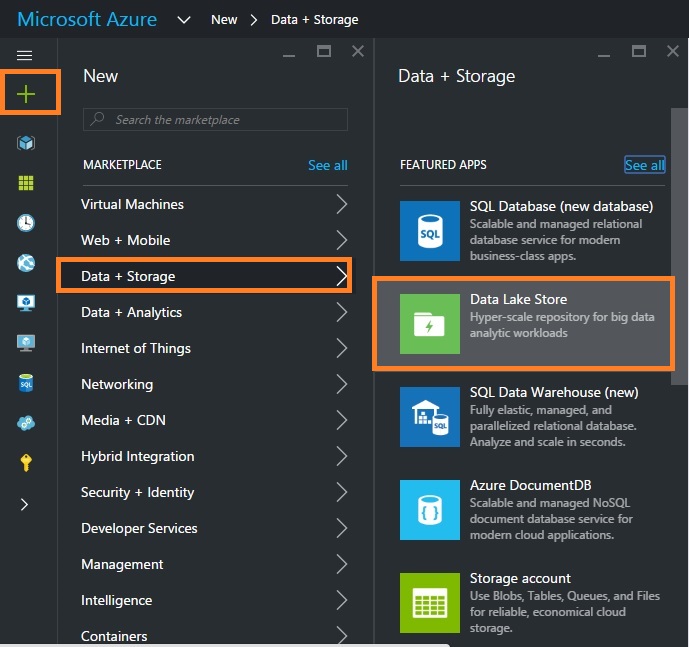The height and width of the screenshot is (647, 689).
Task: Open the green grid All resources icon
Action: coord(26,183)
